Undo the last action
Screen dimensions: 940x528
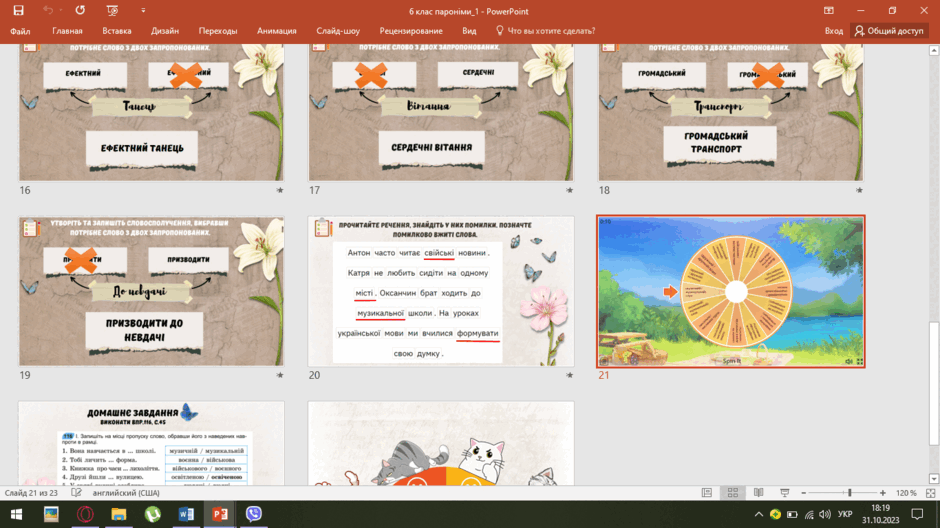48,10
